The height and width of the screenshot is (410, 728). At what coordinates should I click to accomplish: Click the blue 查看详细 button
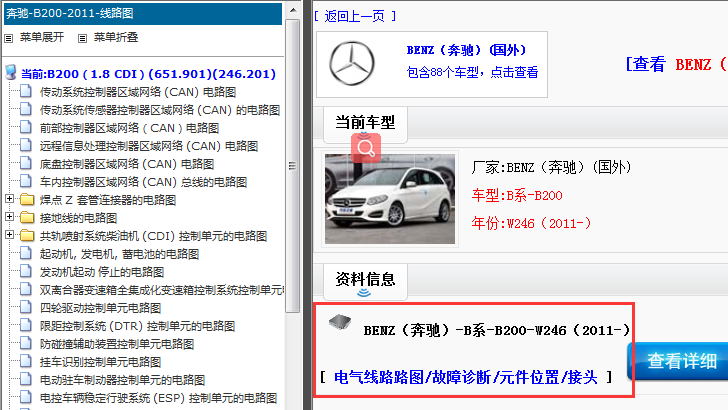tap(678, 361)
